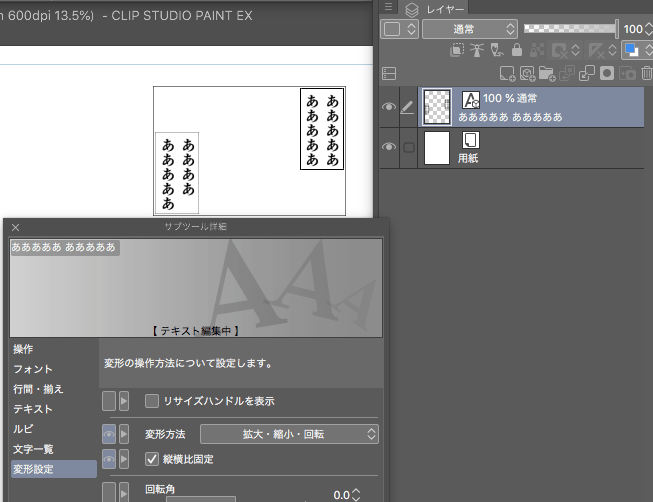Hide the 用紙 paper layer
The image size is (653, 502).
[x=390, y=148]
